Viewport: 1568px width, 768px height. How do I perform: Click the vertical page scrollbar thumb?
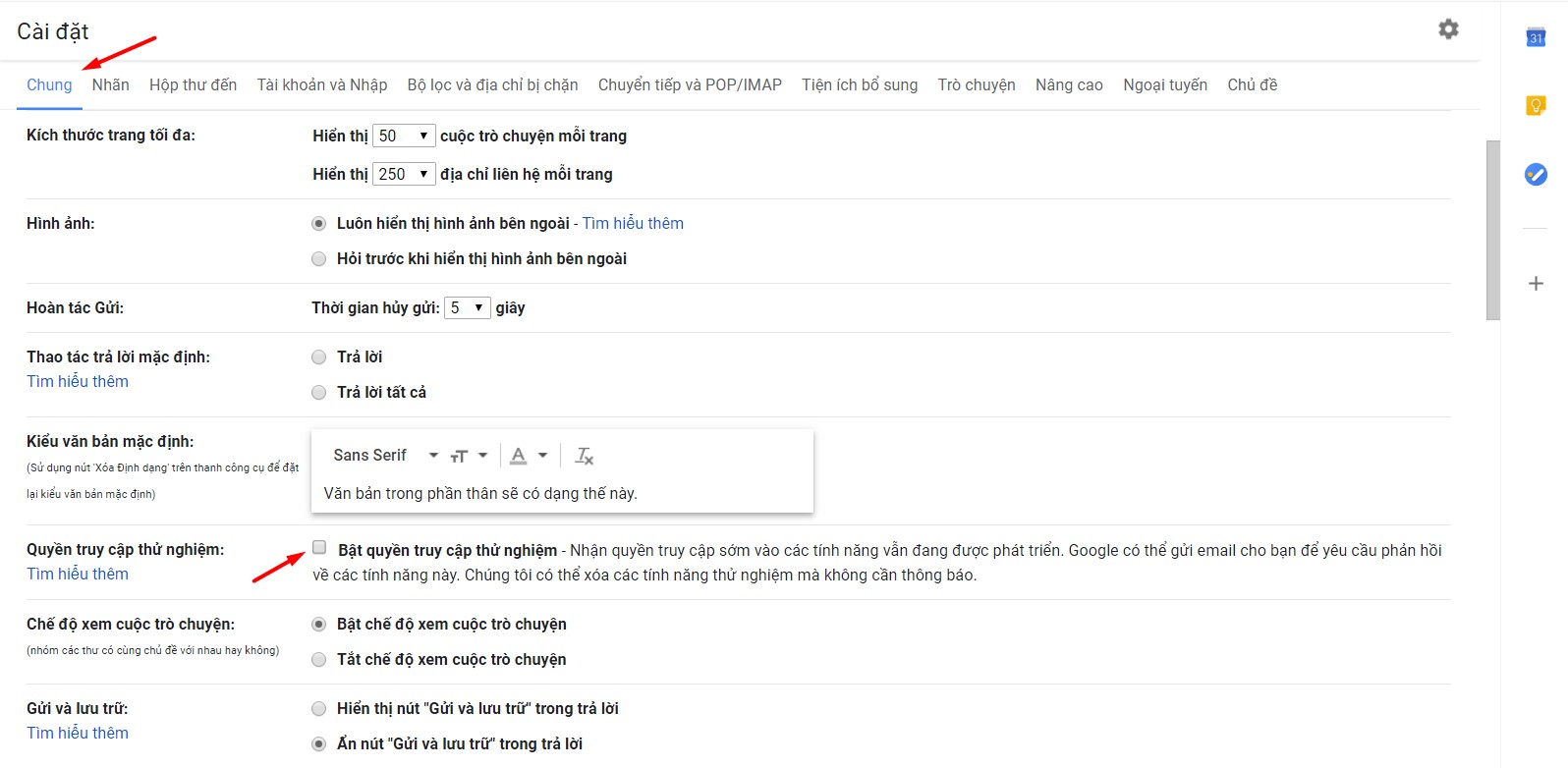(x=1493, y=230)
